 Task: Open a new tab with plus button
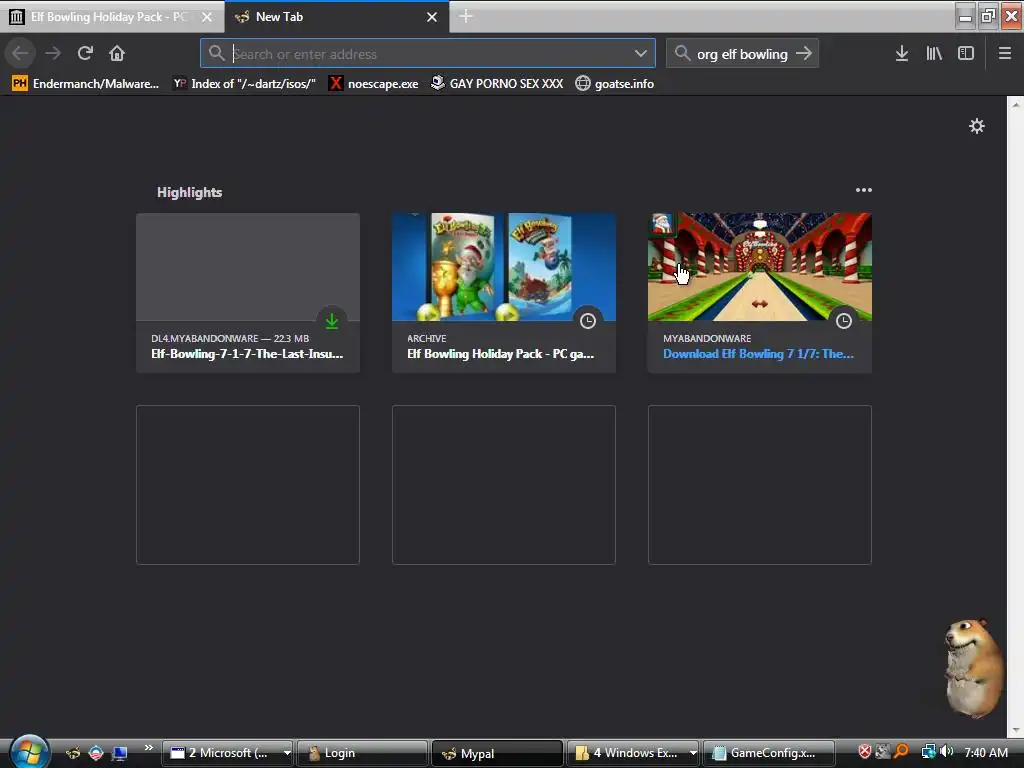click(x=466, y=16)
